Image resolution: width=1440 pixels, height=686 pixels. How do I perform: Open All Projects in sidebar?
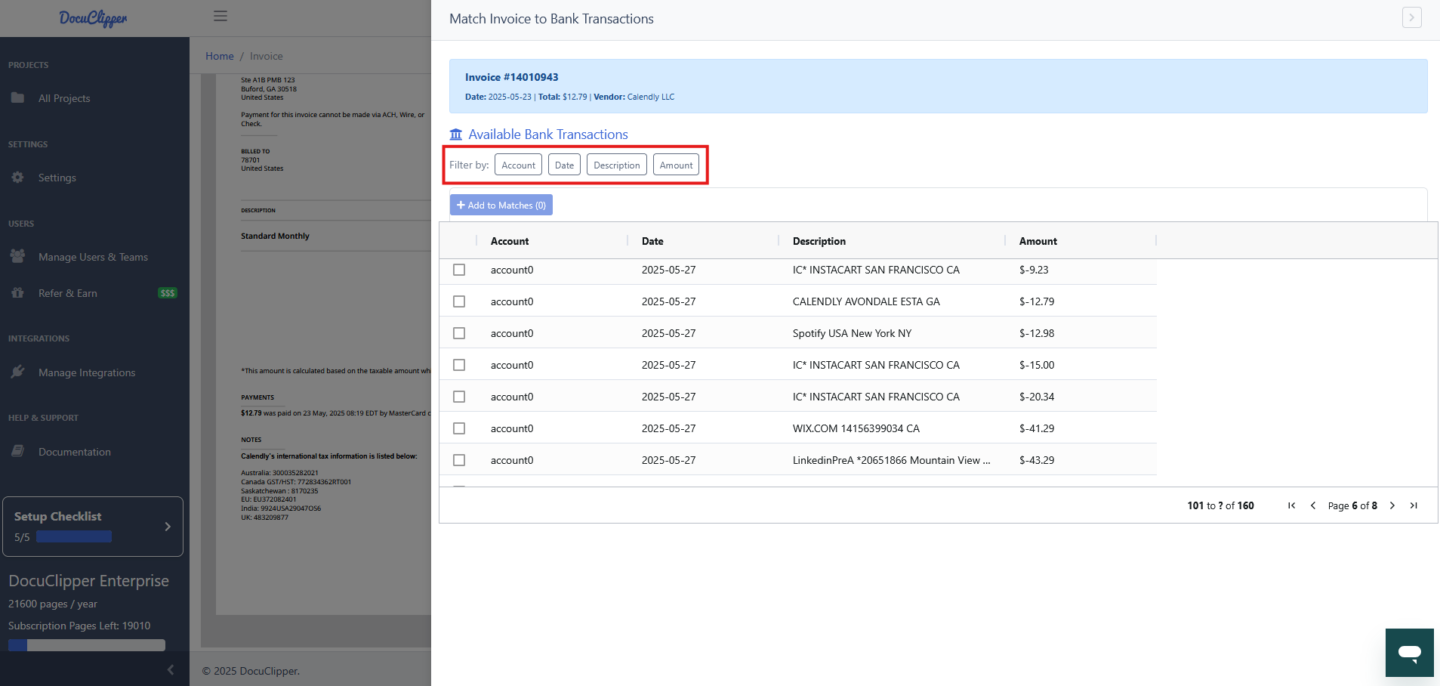[64, 98]
